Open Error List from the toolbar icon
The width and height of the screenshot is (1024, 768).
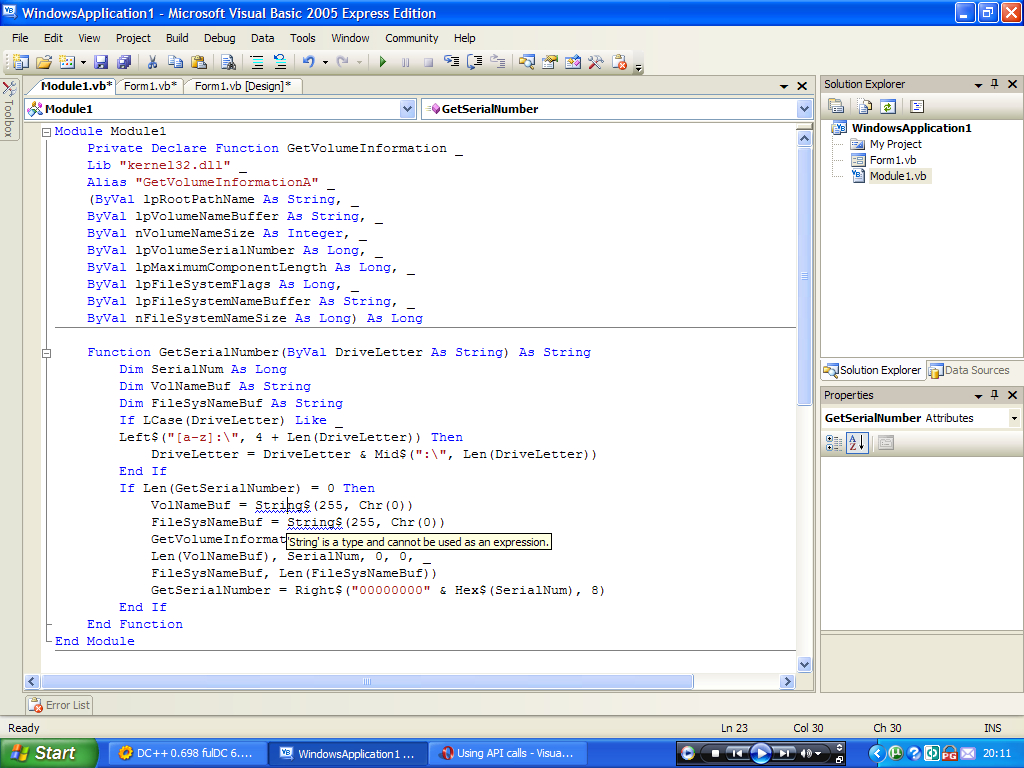(x=619, y=62)
